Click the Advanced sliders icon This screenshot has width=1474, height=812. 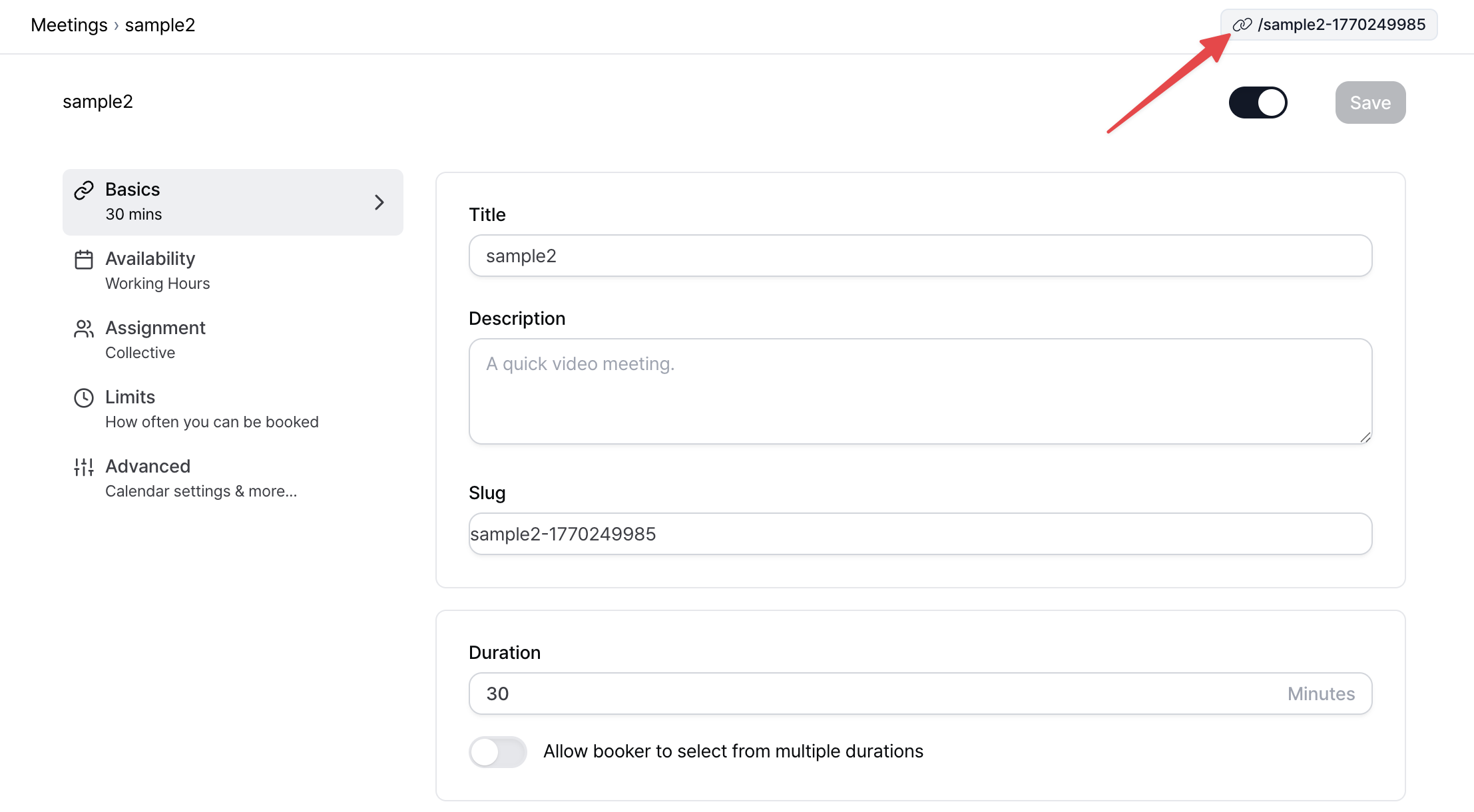click(x=84, y=467)
